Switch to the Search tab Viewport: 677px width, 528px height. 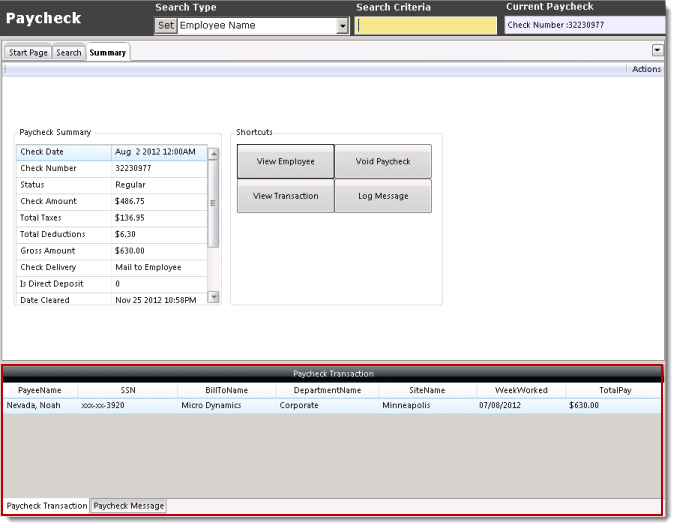(69, 53)
